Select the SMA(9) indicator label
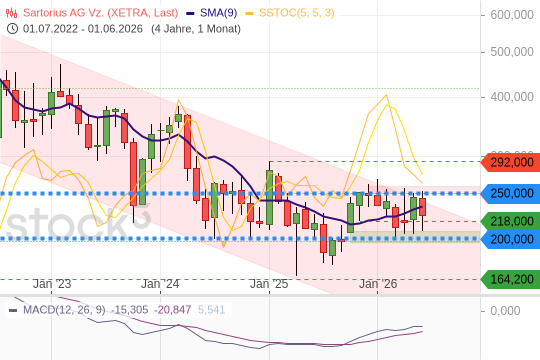Viewport: 540px width, 360px height. pos(219,13)
